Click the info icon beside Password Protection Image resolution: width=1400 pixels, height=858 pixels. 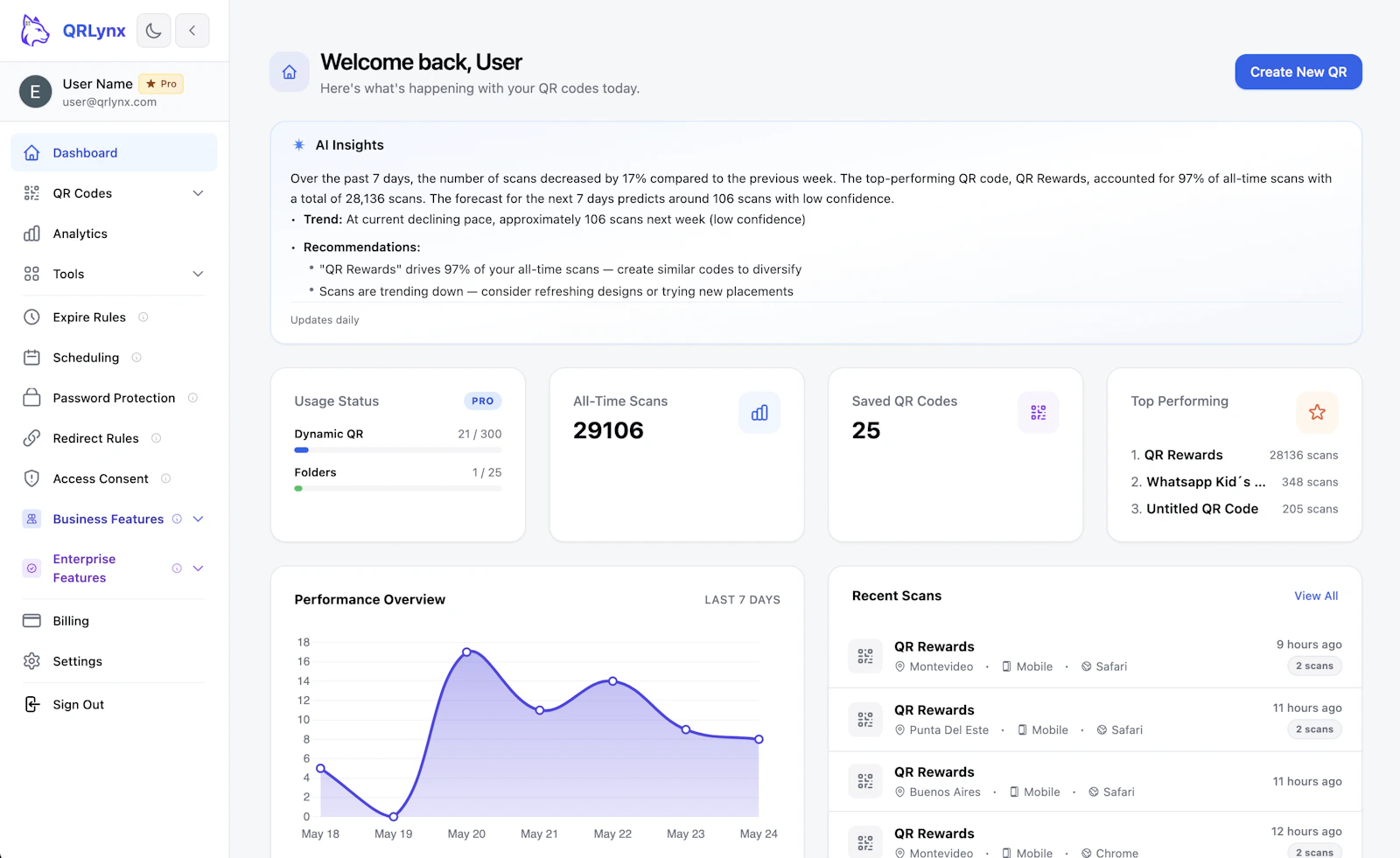(193, 398)
